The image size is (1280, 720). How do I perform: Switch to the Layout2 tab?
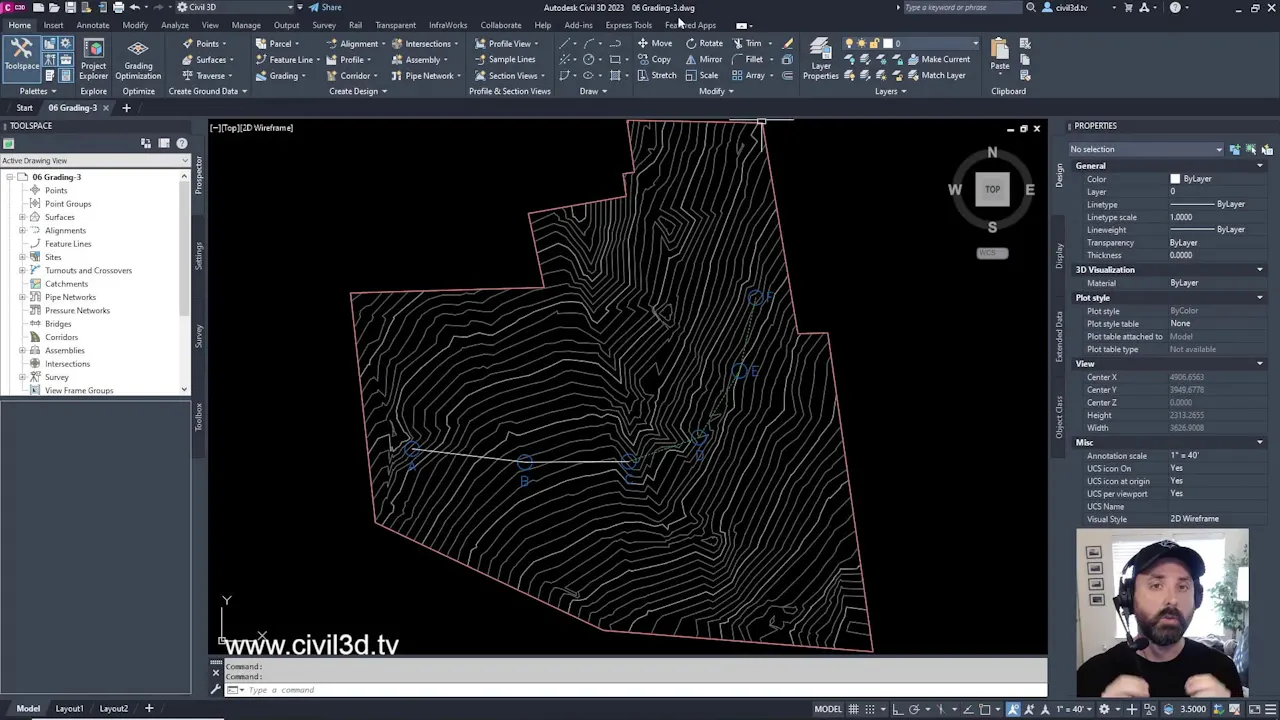click(x=113, y=708)
